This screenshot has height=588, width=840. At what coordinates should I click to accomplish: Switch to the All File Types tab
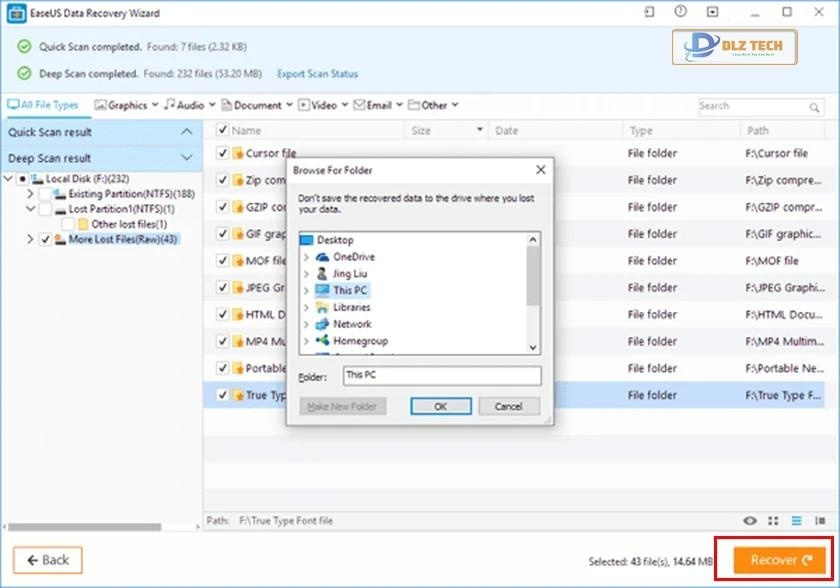pos(40,104)
